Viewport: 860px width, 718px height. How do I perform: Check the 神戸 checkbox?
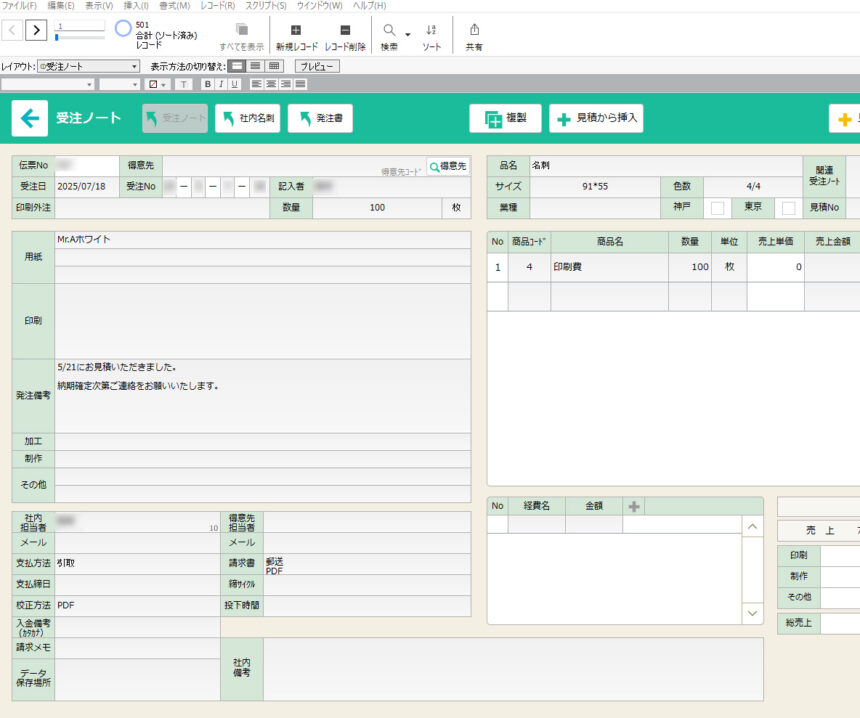(x=717, y=208)
